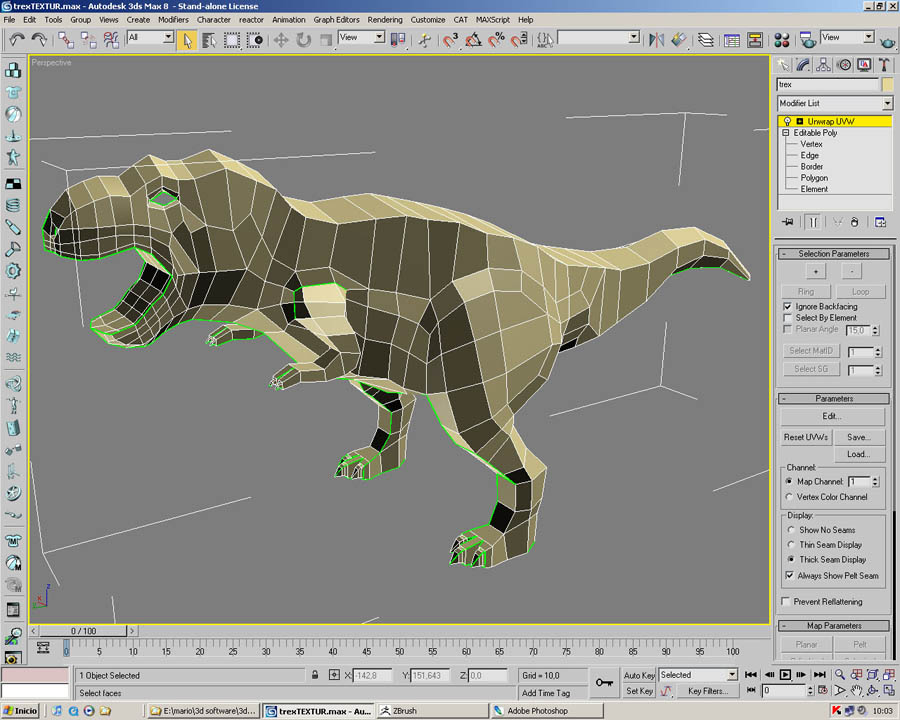Image resolution: width=900 pixels, height=720 pixels.
Task: Click the Configure Modifier Sets icon
Action: point(880,222)
